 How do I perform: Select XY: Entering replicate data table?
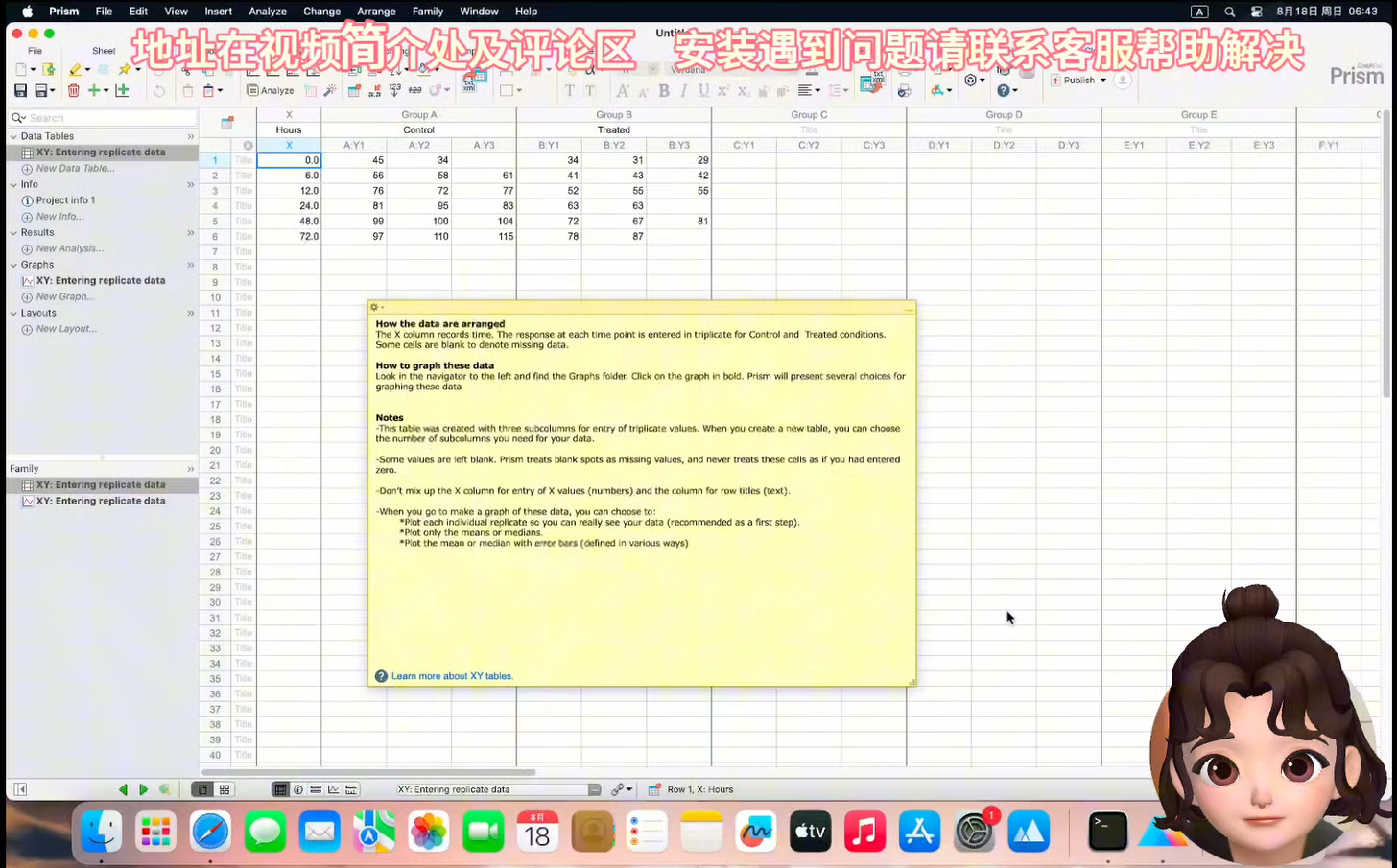point(101,152)
